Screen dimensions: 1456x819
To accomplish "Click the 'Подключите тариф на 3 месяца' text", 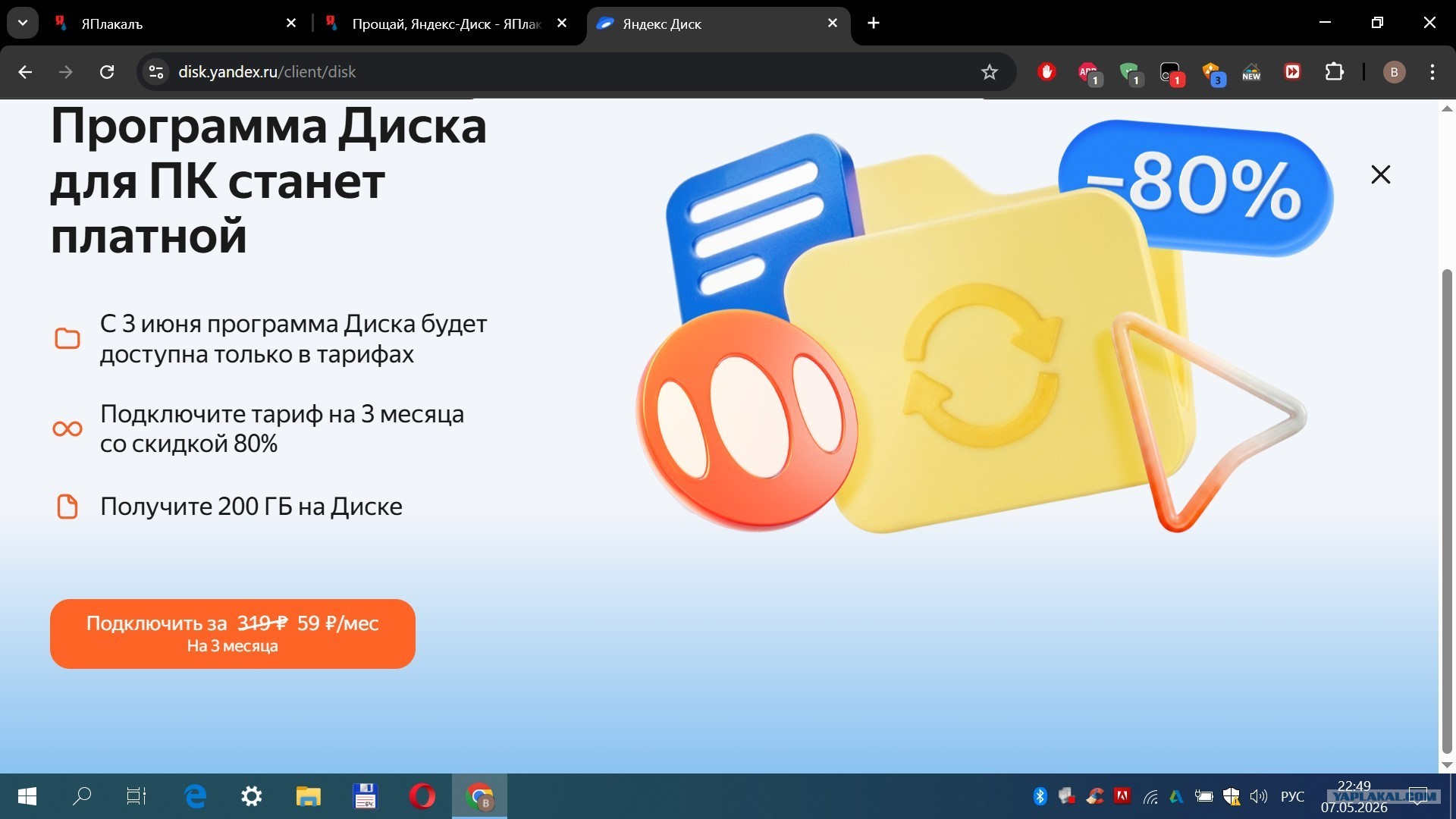I will pyautogui.click(x=282, y=414).
